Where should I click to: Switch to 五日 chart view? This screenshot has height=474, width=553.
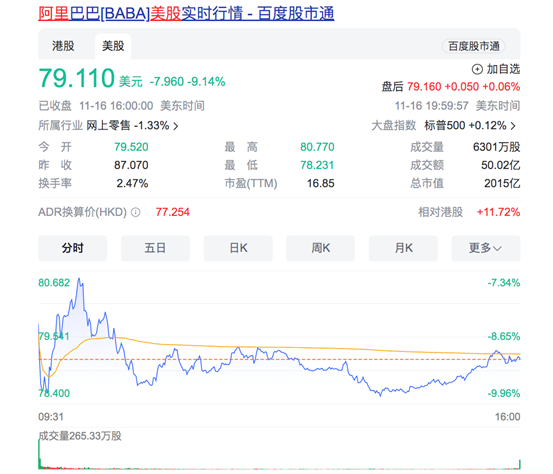[155, 248]
